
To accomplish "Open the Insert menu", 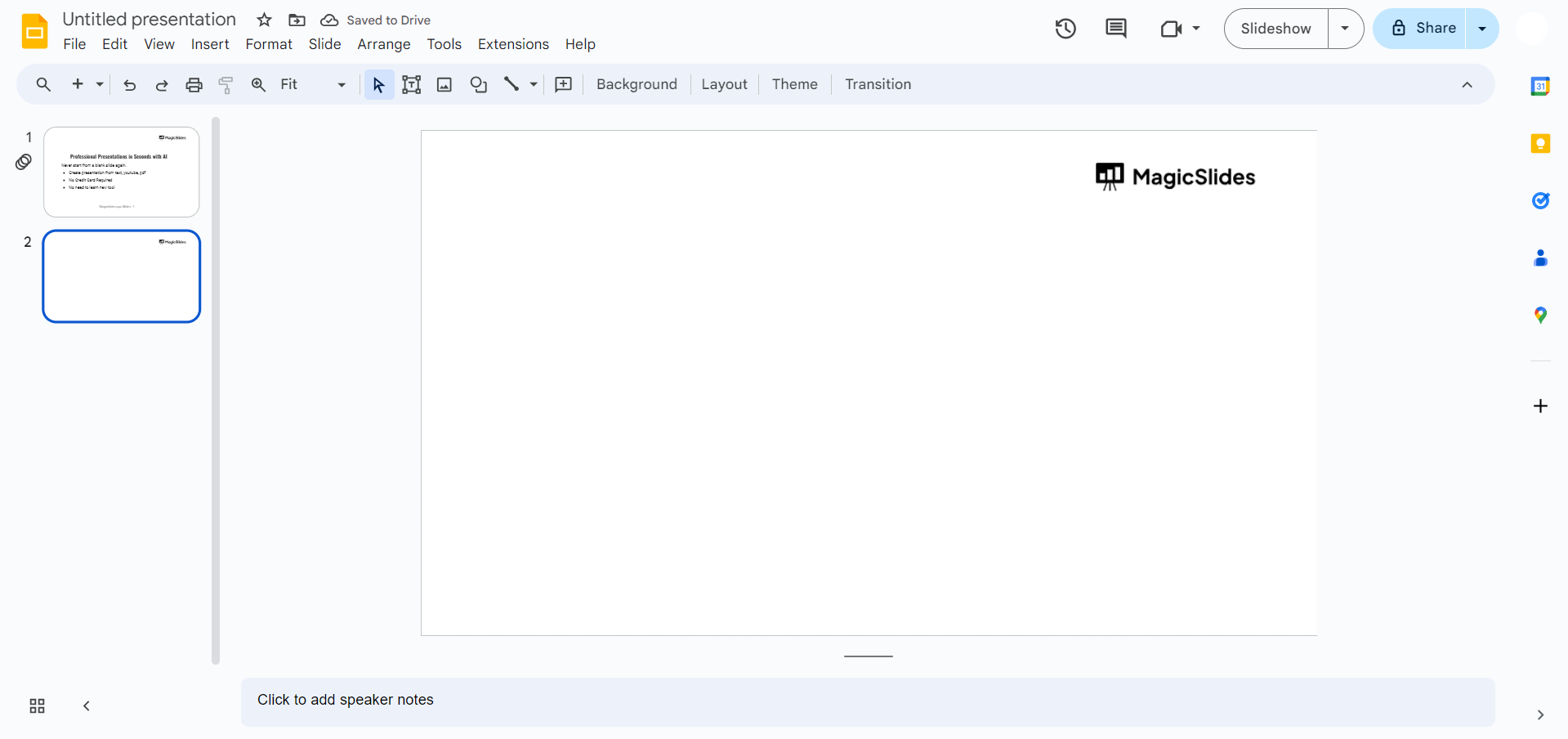I will pyautogui.click(x=210, y=44).
